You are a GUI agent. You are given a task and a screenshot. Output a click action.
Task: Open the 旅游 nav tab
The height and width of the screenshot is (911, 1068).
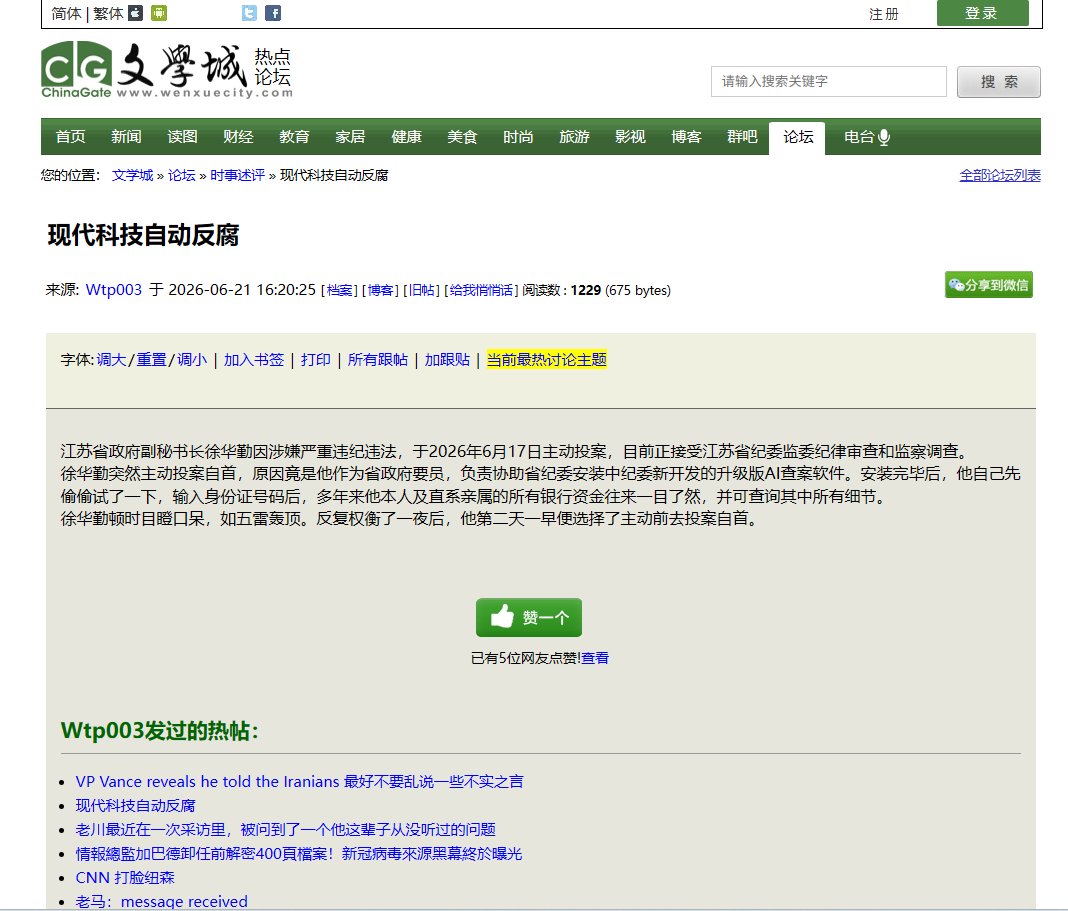[574, 137]
